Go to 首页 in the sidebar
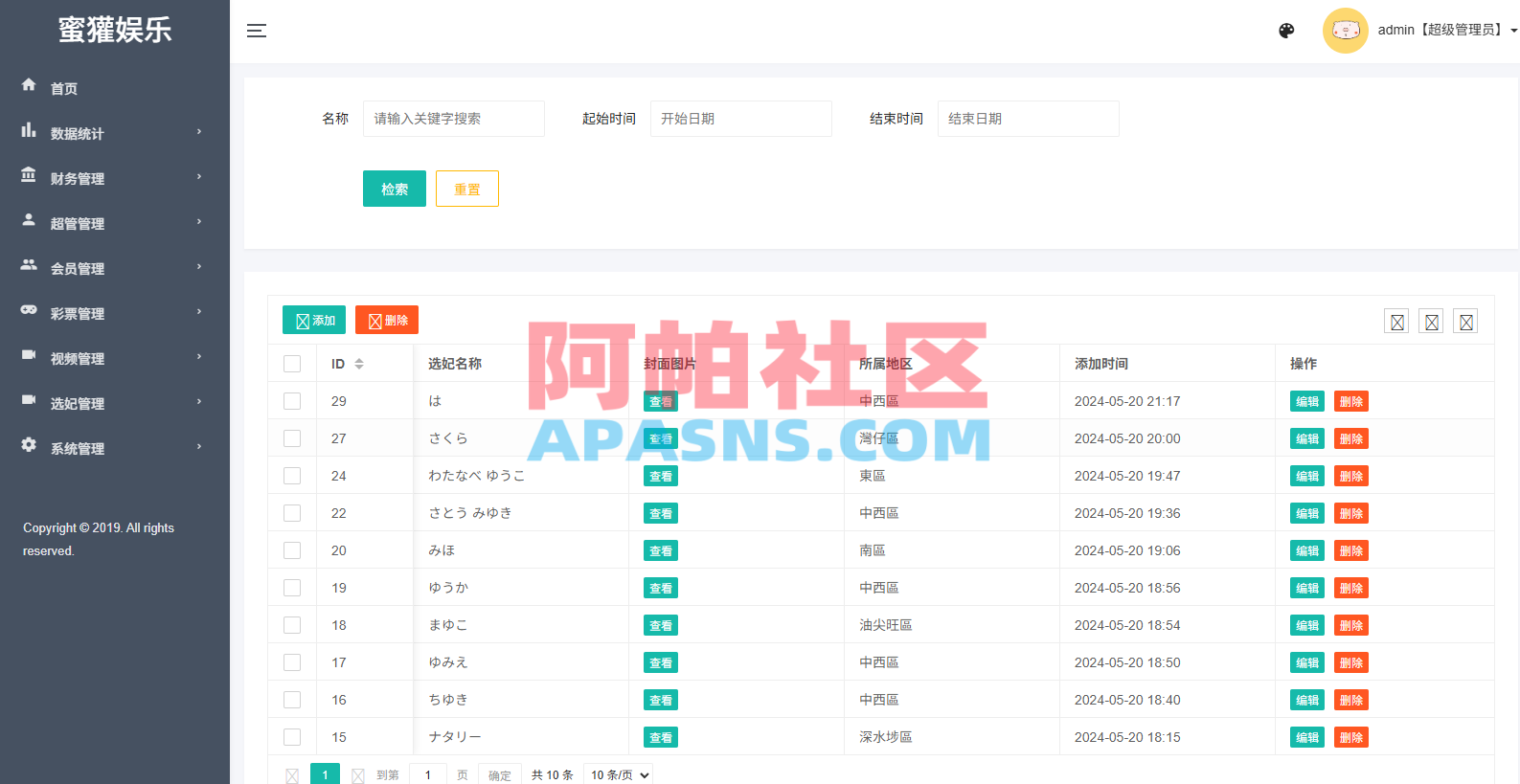The height and width of the screenshot is (784, 1520). pos(64,89)
